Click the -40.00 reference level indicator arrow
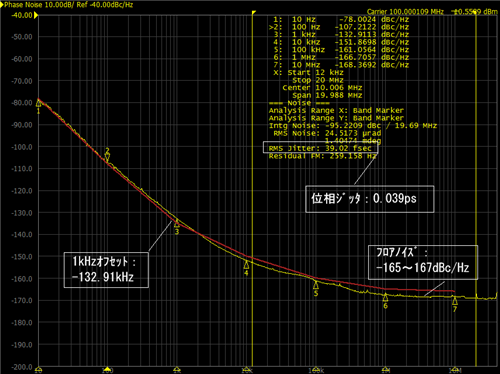Viewport: 500px width, 374px height. tap(36, 15)
